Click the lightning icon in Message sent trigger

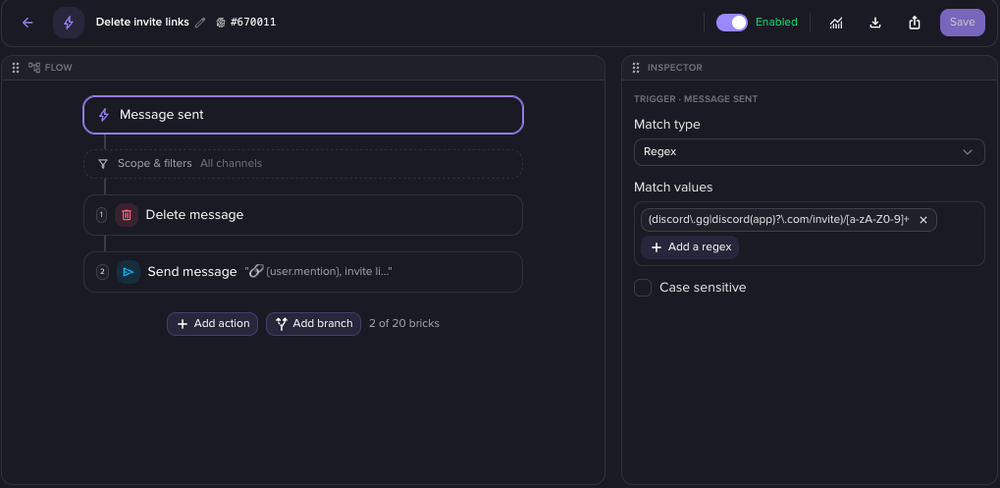coord(103,115)
